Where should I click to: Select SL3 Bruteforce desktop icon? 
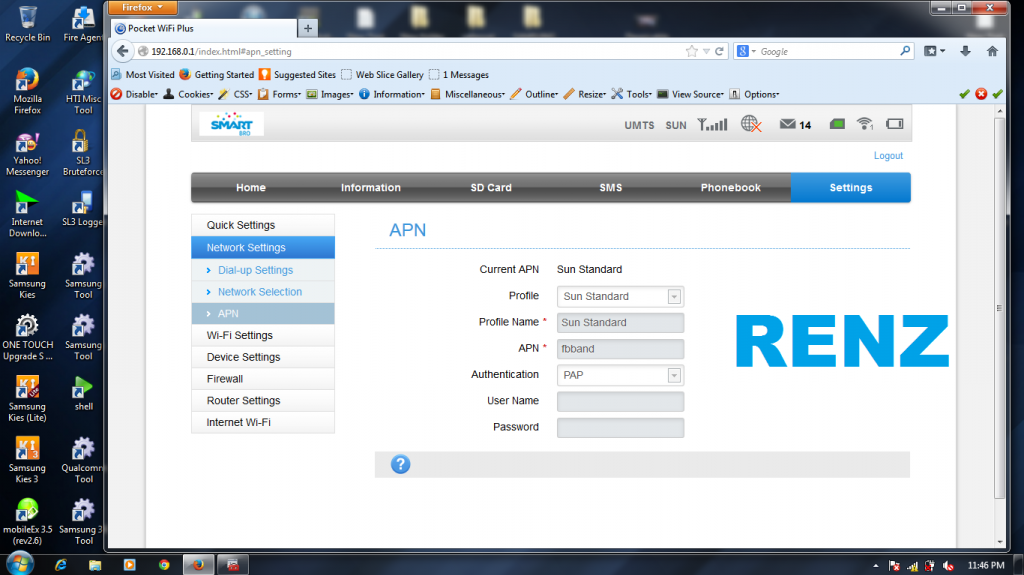coord(83,153)
